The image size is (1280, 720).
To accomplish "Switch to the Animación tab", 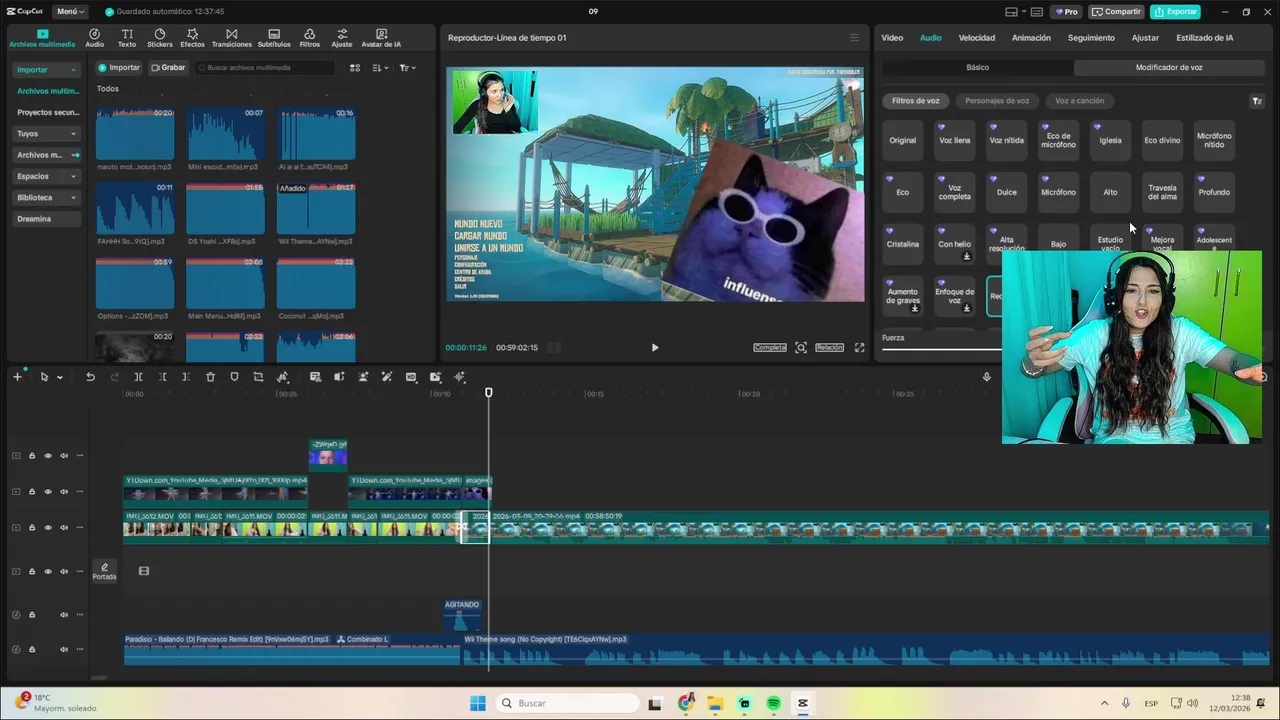I will [x=1031, y=38].
